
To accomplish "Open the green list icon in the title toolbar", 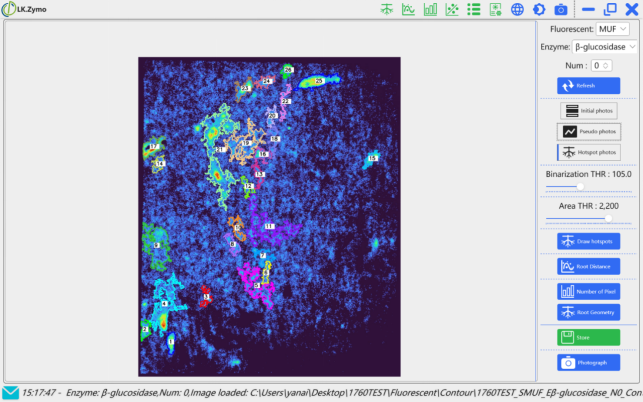I will tap(473, 10).
